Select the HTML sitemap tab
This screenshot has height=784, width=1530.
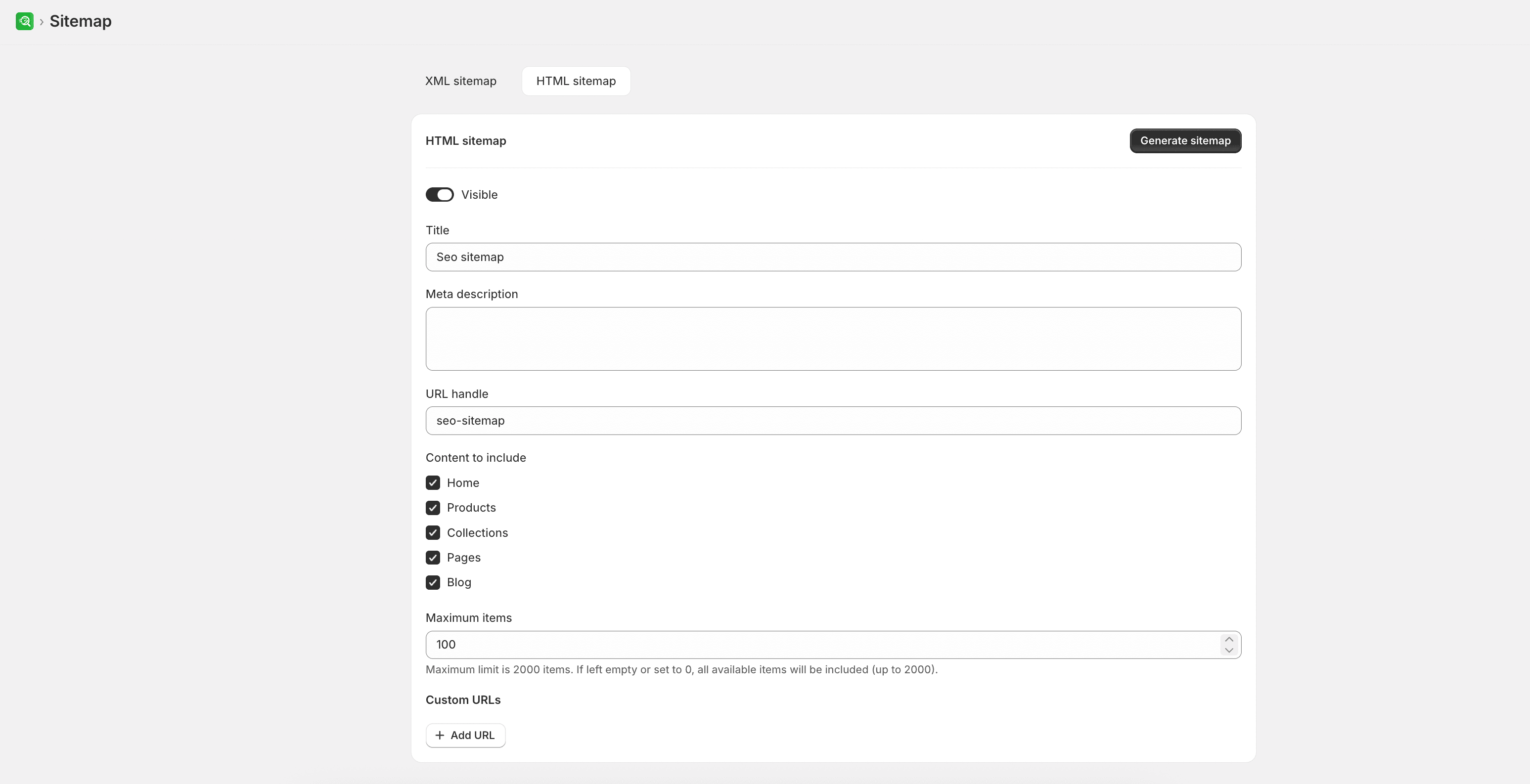pyautogui.click(x=576, y=81)
